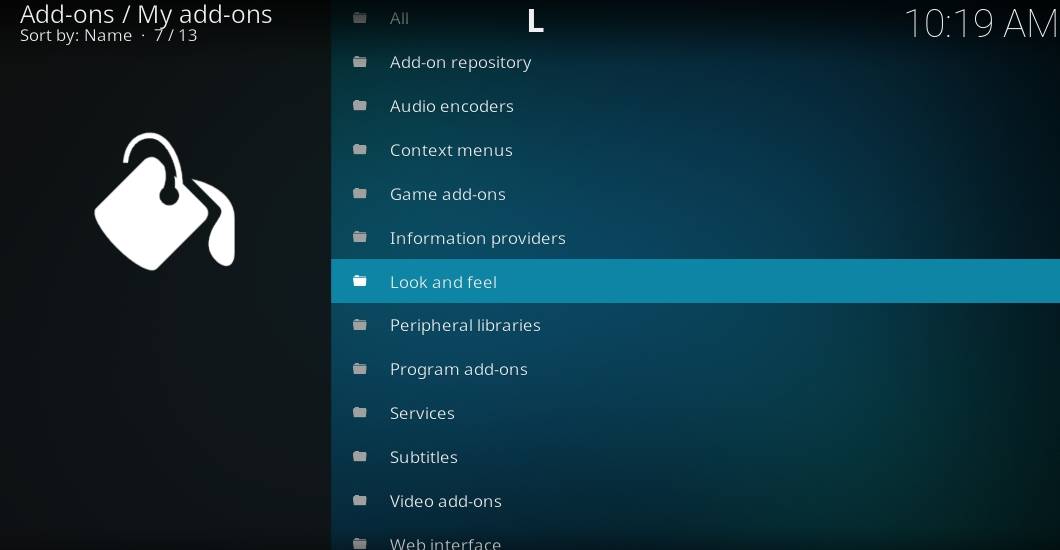Click folder icon next to Peripheral libraries
This screenshot has width=1060, height=550.
point(360,325)
